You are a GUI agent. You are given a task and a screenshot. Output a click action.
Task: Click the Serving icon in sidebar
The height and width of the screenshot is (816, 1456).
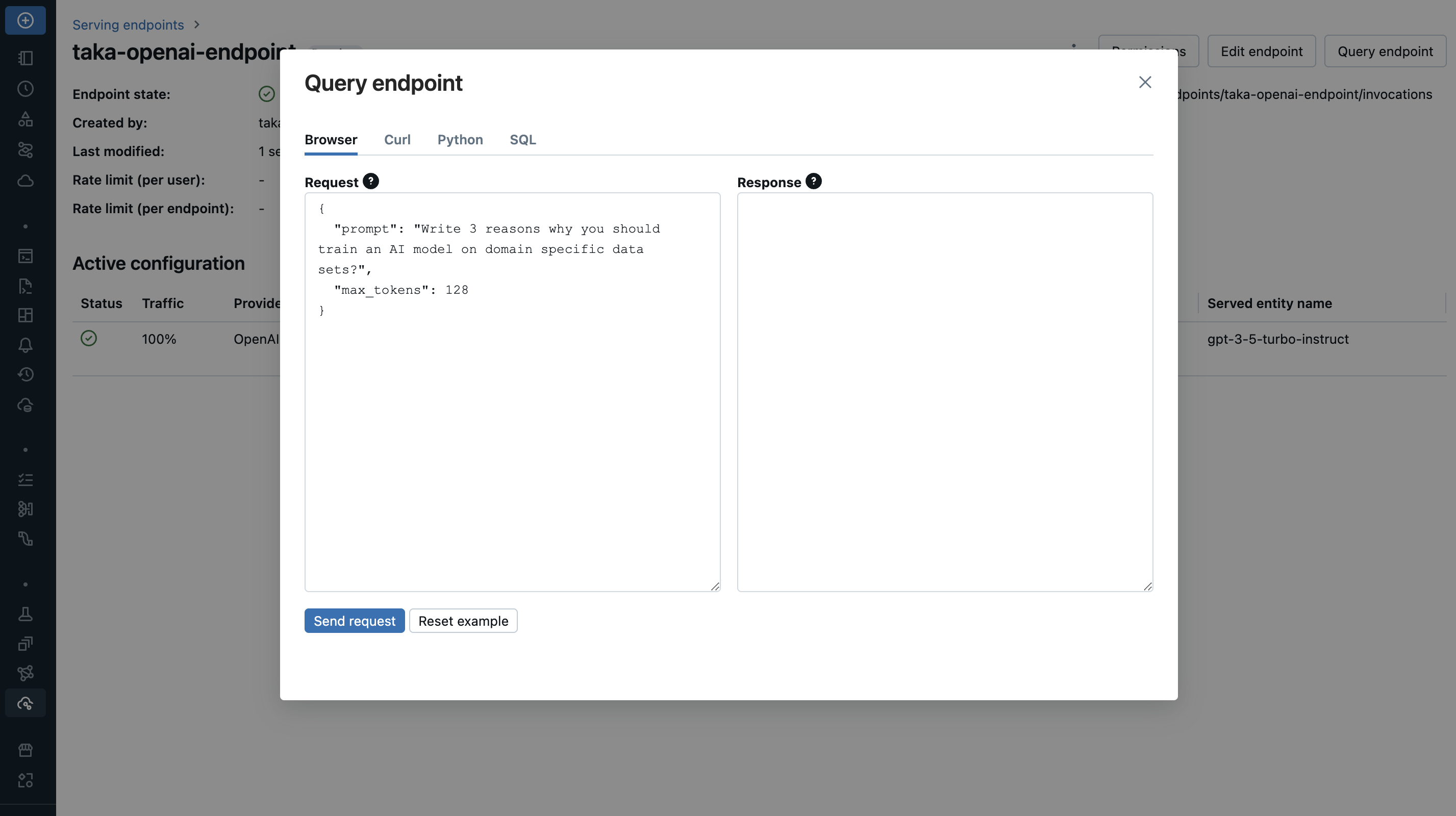pyautogui.click(x=25, y=704)
